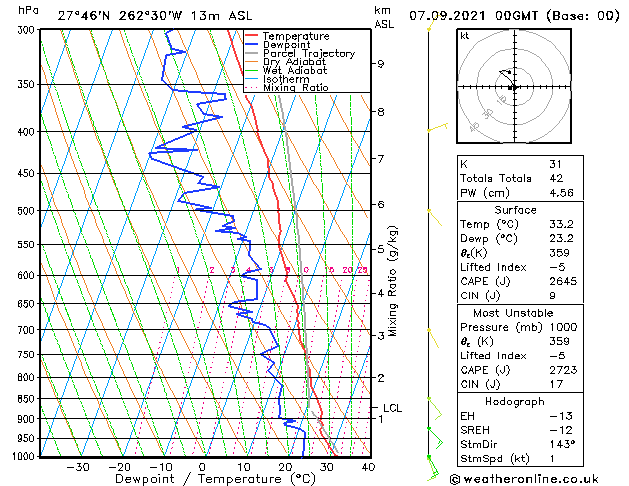629x486 pixels.
Task: Click the 500 hPa pressure axis label
Action: pos(26,211)
